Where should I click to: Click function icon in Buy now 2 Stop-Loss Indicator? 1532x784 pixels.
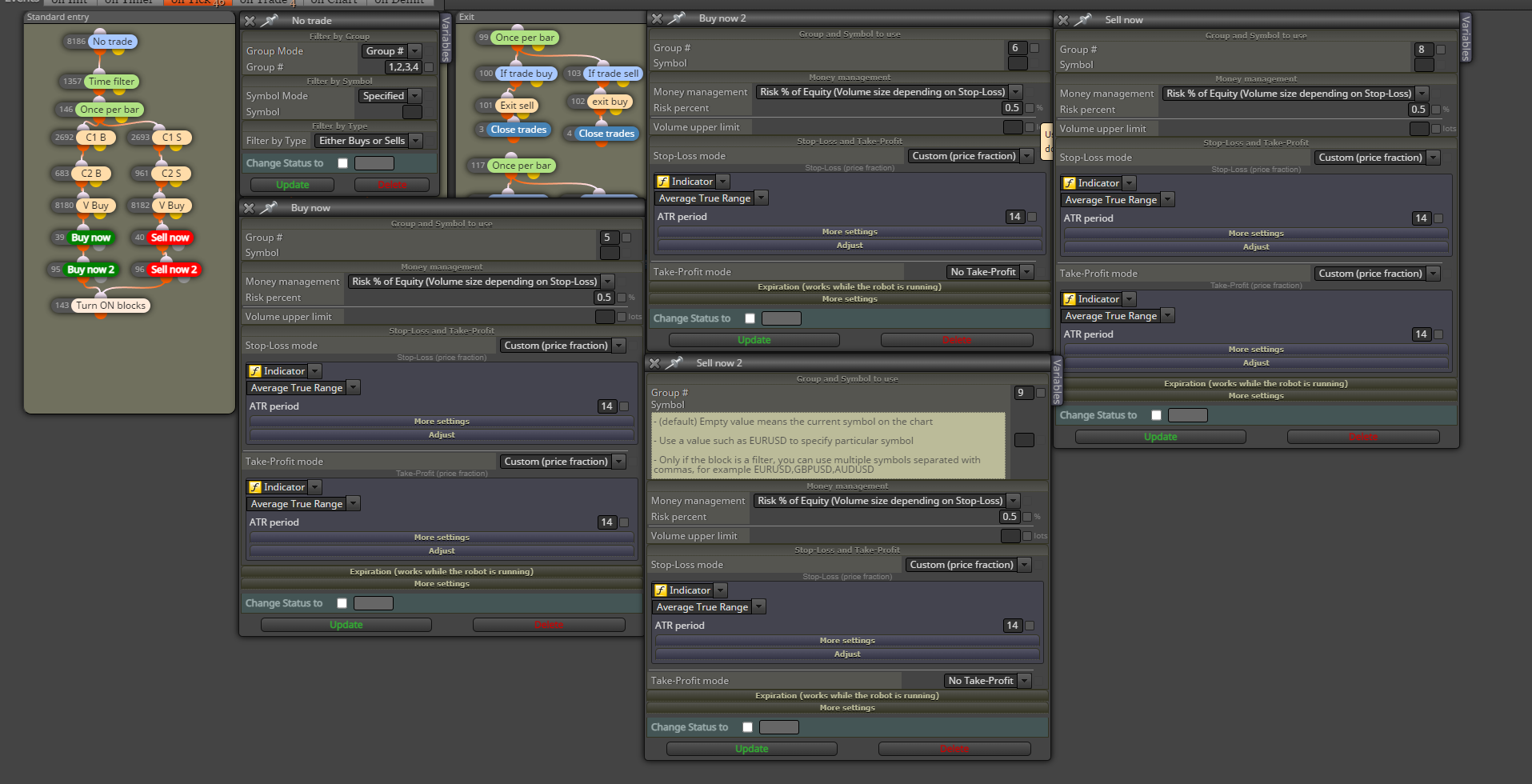(662, 182)
